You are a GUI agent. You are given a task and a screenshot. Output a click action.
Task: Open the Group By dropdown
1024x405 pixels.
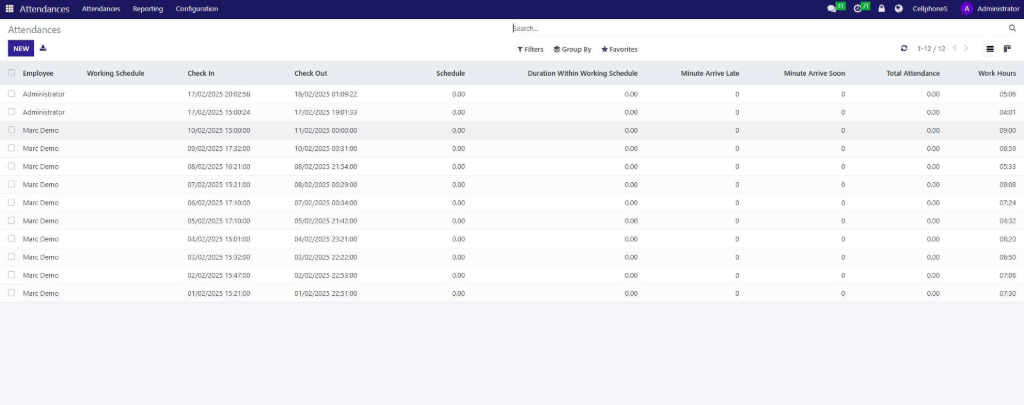(x=572, y=49)
